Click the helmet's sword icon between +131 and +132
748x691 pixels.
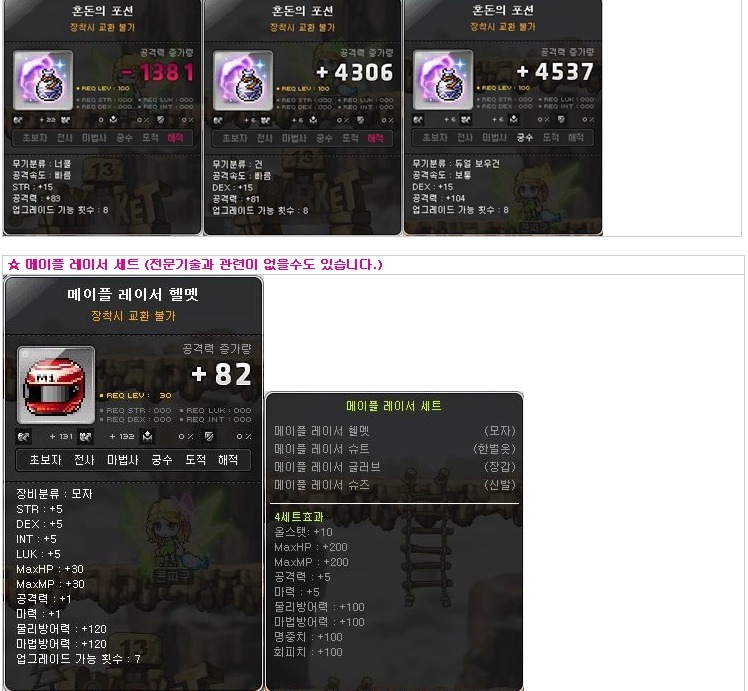click(85, 436)
